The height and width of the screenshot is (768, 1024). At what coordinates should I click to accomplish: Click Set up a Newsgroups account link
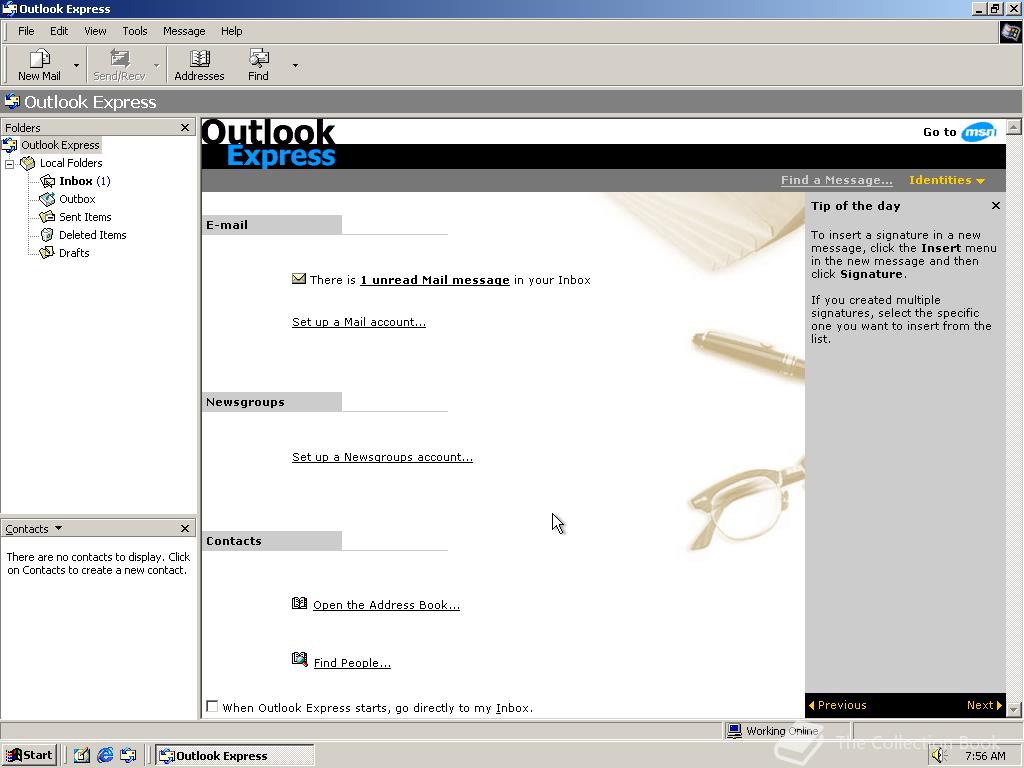coord(382,457)
